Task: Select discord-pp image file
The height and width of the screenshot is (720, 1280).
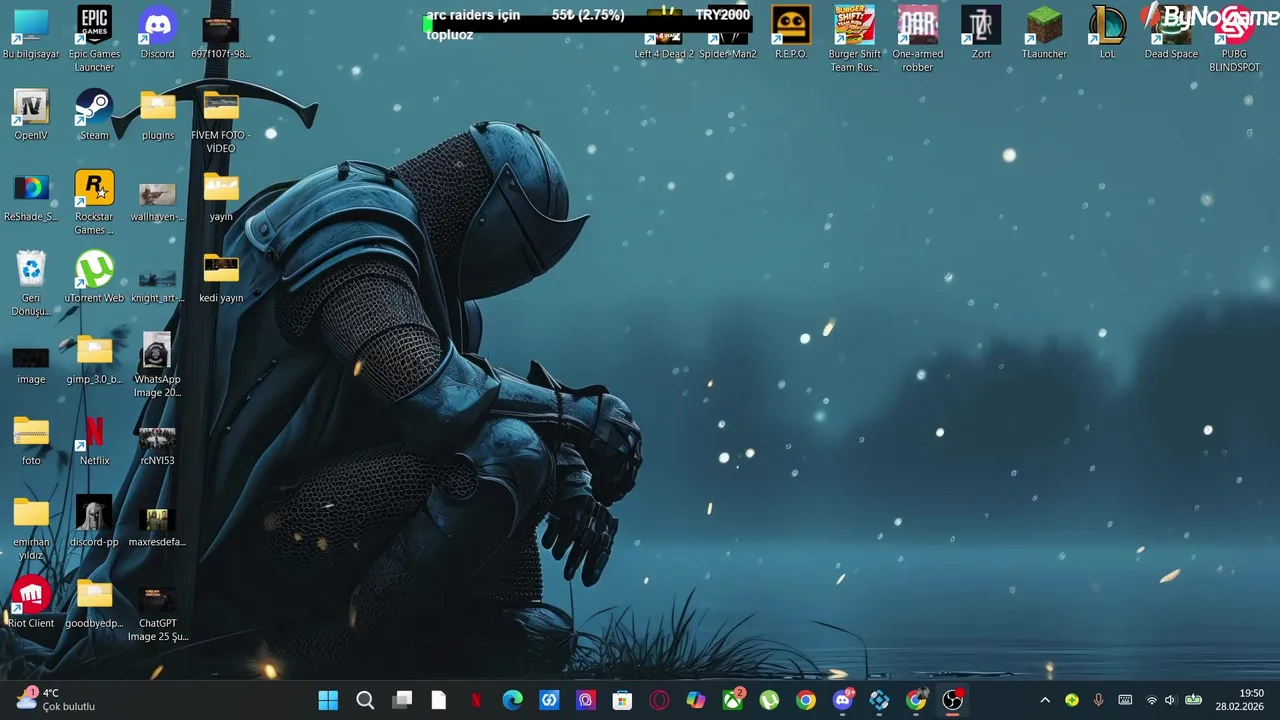Action: (x=94, y=521)
